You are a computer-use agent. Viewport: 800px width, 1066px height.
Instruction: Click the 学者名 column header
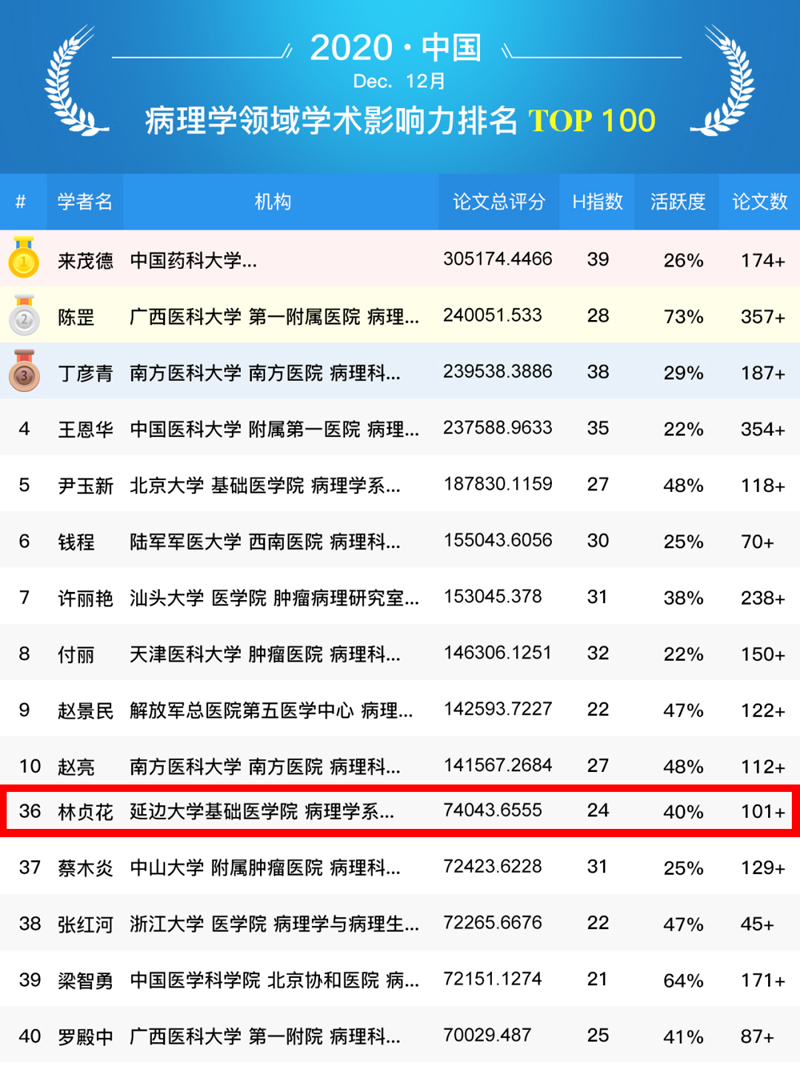(x=85, y=202)
